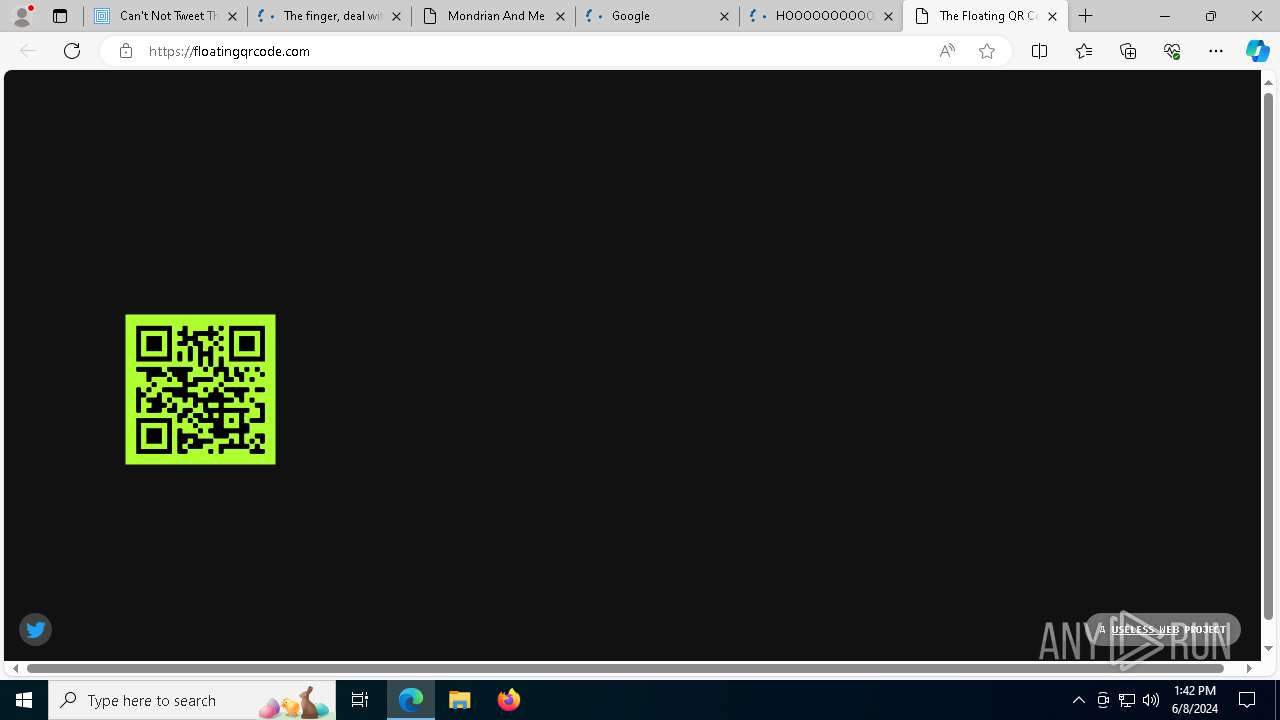Click the vertical scrollbar thumb

click(x=1268, y=354)
